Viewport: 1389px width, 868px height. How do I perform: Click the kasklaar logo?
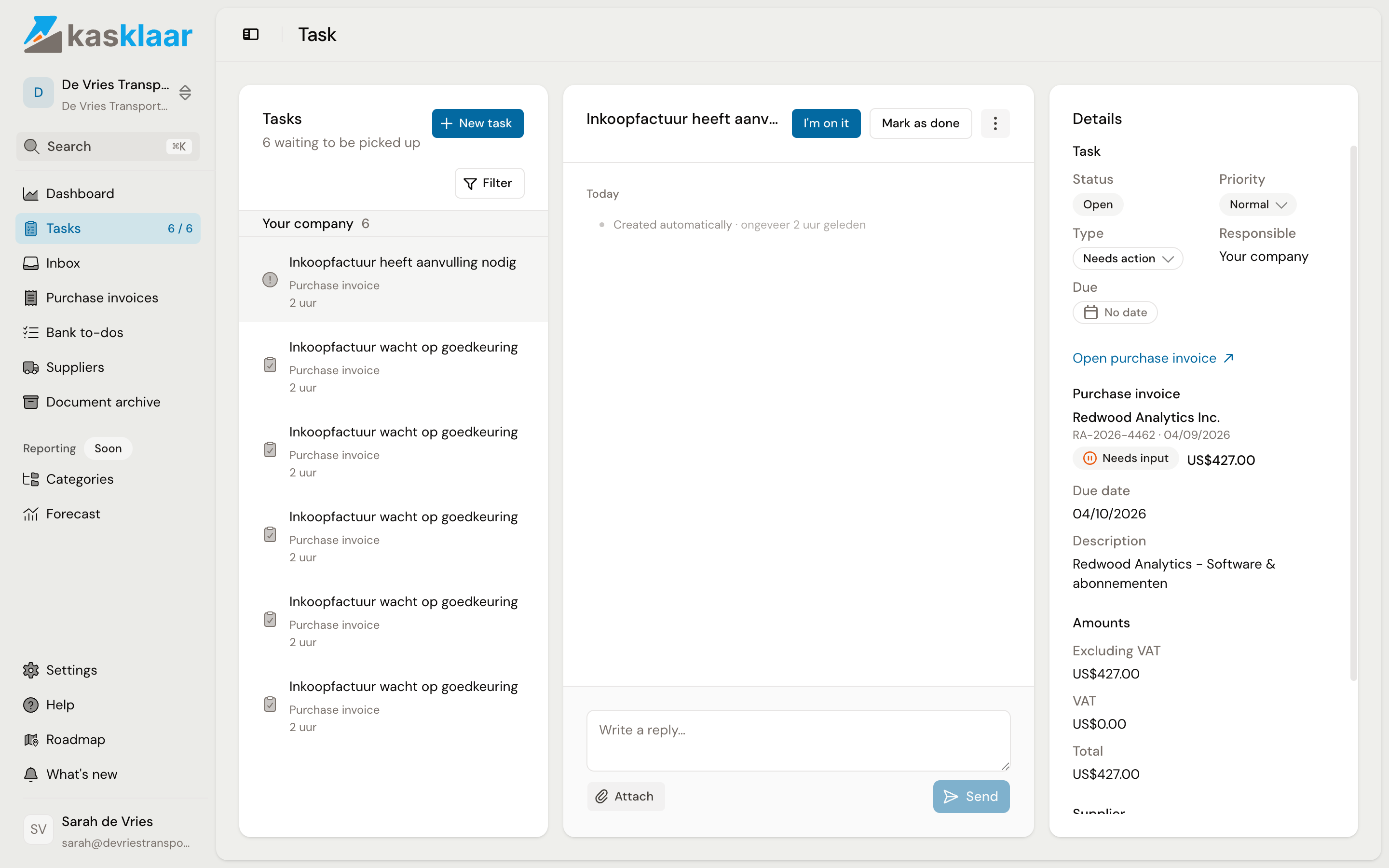tap(108, 34)
